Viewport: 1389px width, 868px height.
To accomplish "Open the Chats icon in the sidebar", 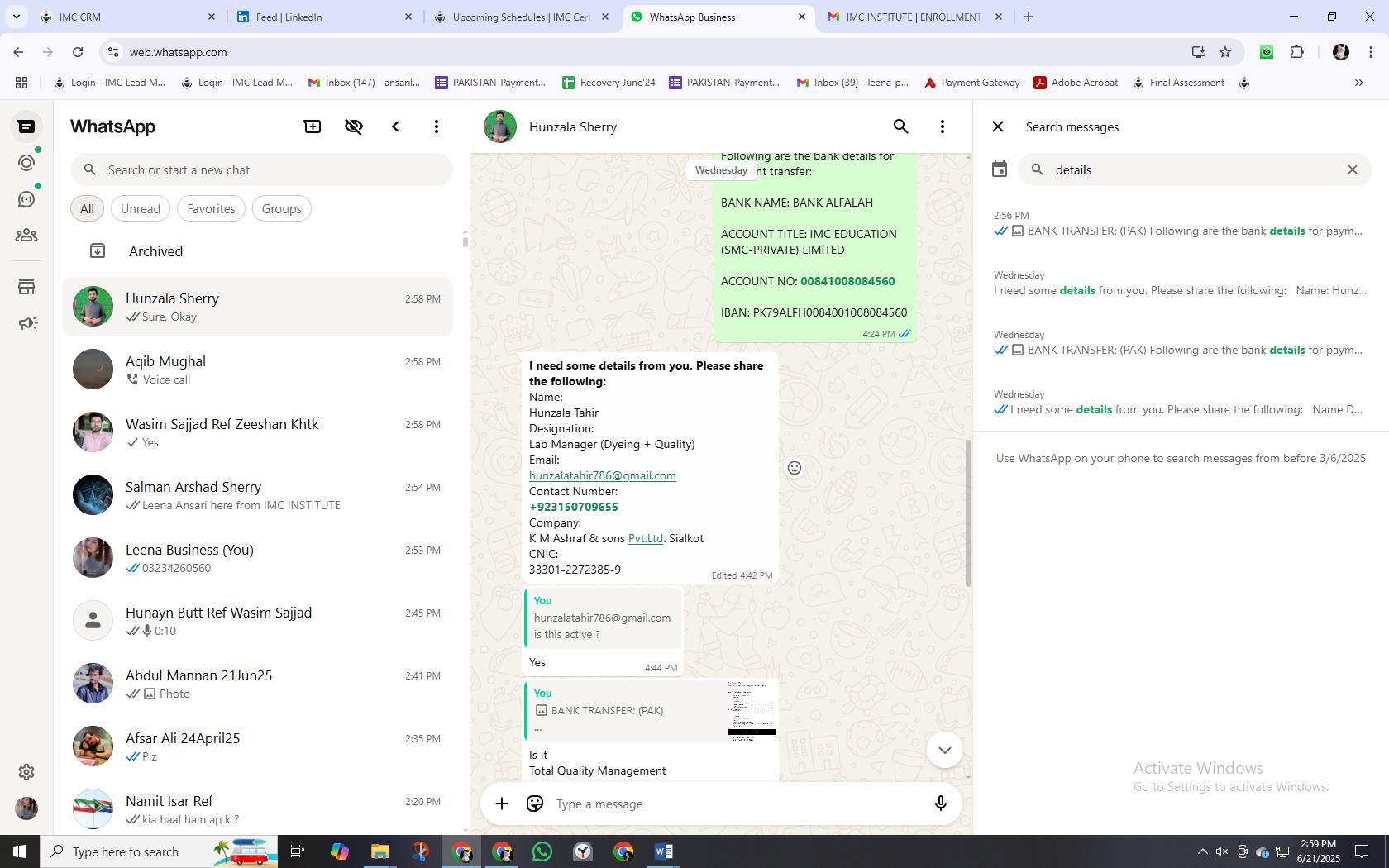I will [x=26, y=126].
